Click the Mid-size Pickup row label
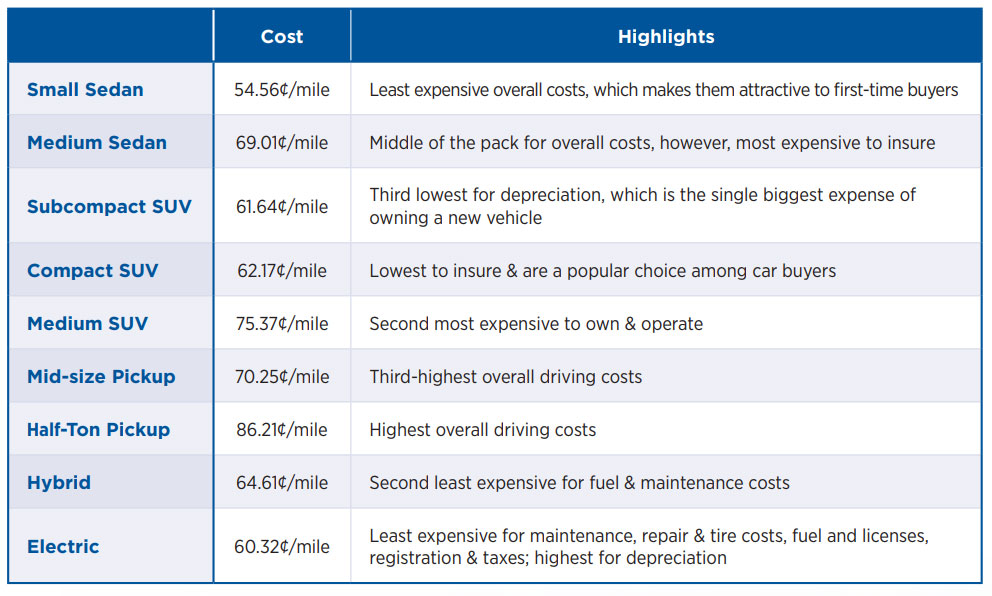Viewport: 992px width, 596px height. (101, 377)
